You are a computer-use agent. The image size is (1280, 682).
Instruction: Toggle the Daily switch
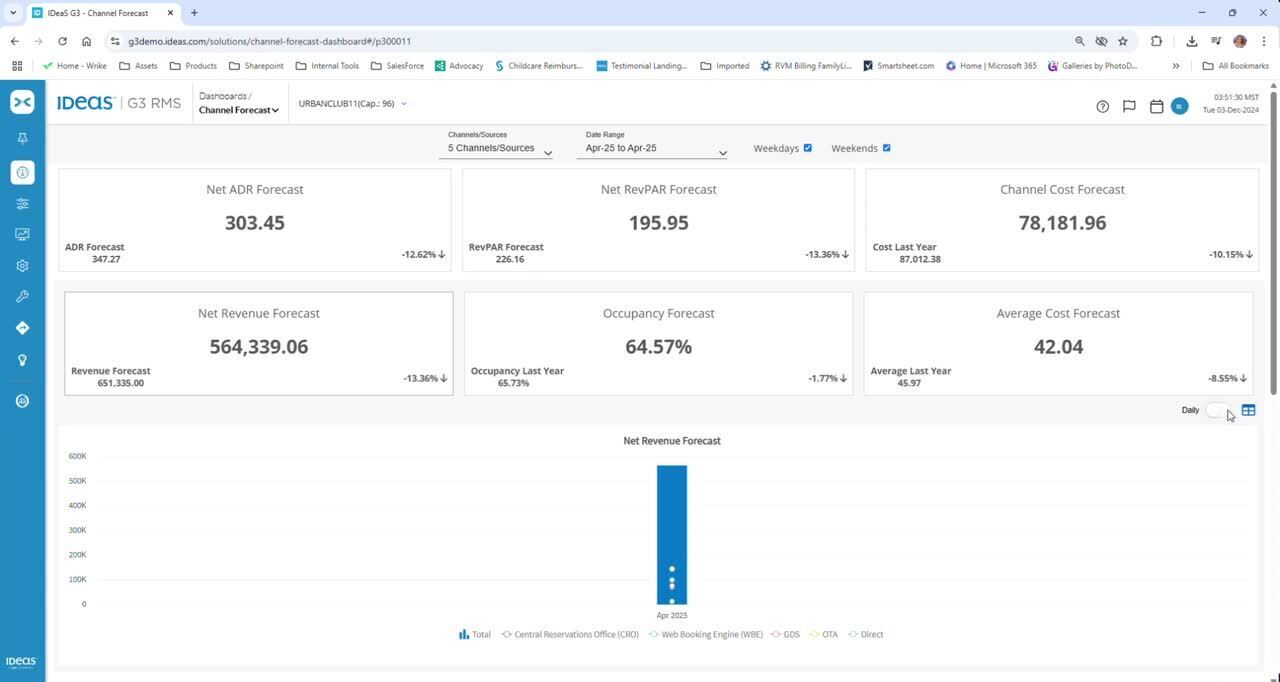pos(1218,410)
